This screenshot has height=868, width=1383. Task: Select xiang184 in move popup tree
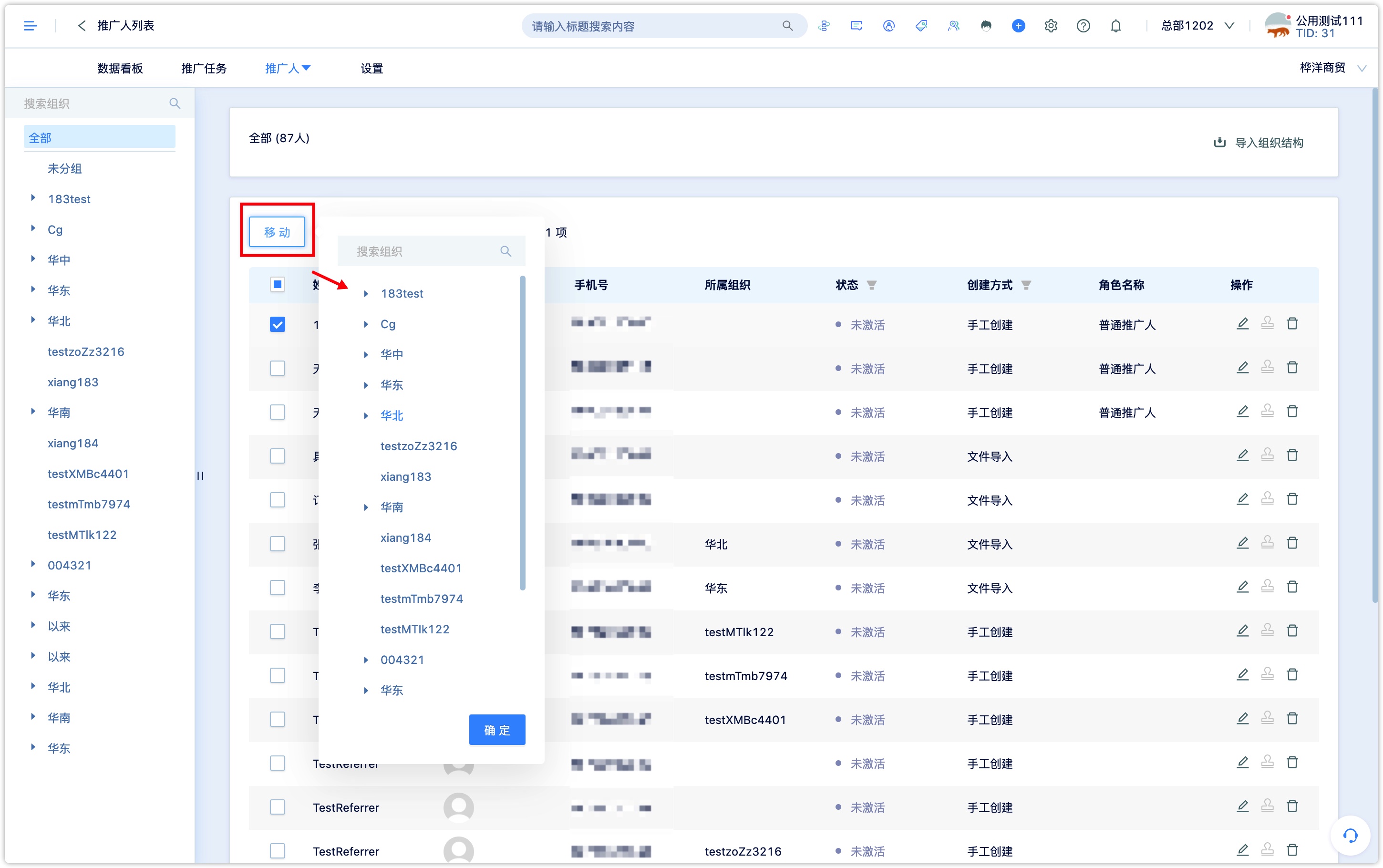coord(406,538)
